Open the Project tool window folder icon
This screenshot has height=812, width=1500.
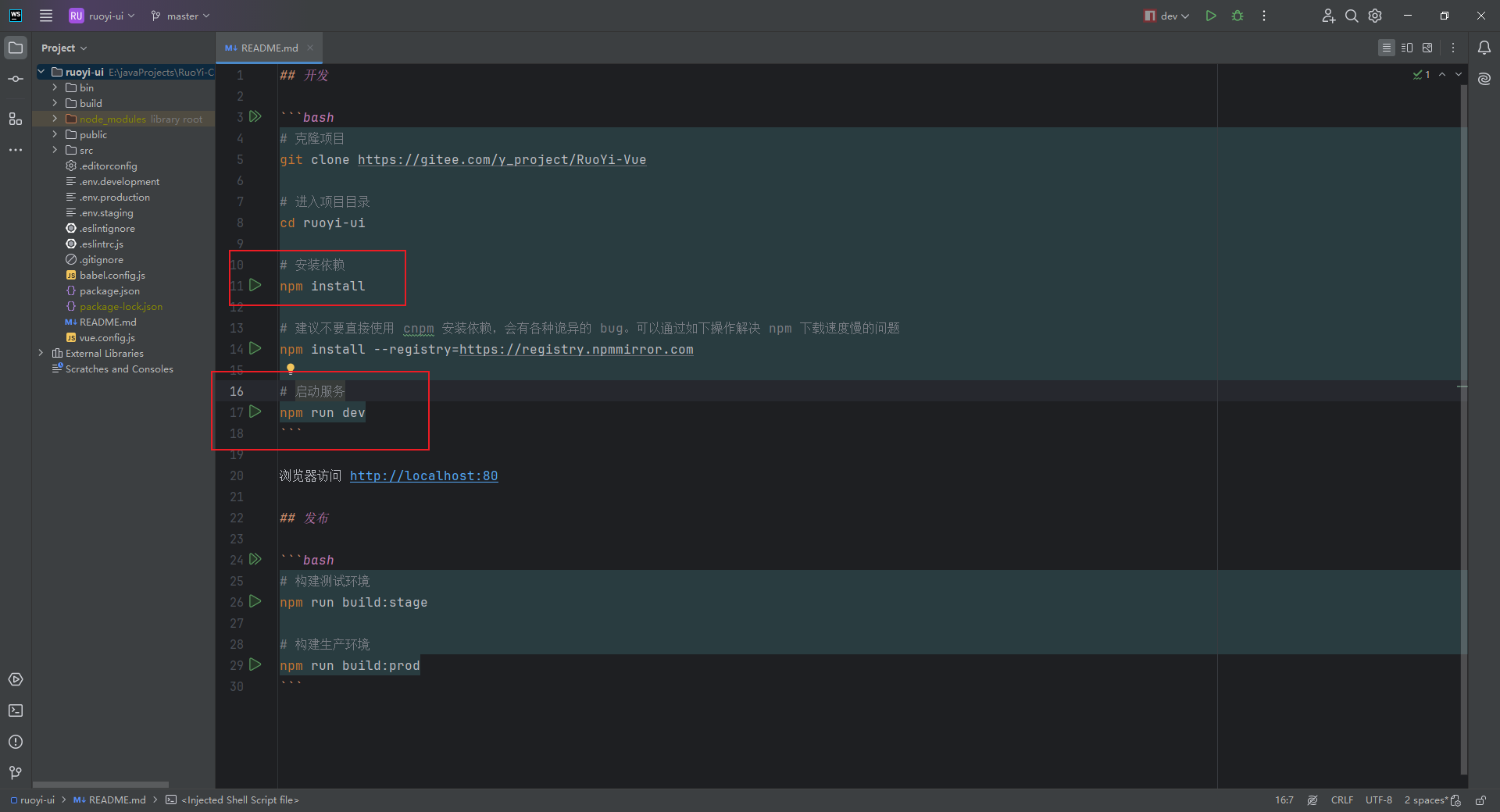tap(16, 48)
